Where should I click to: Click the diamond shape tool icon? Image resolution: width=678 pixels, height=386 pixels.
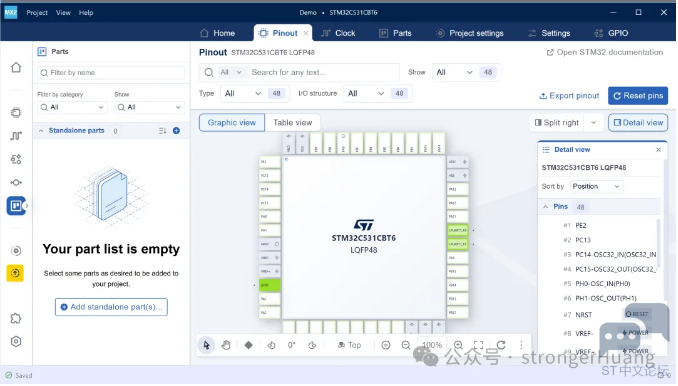pyautogui.click(x=249, y=346)
